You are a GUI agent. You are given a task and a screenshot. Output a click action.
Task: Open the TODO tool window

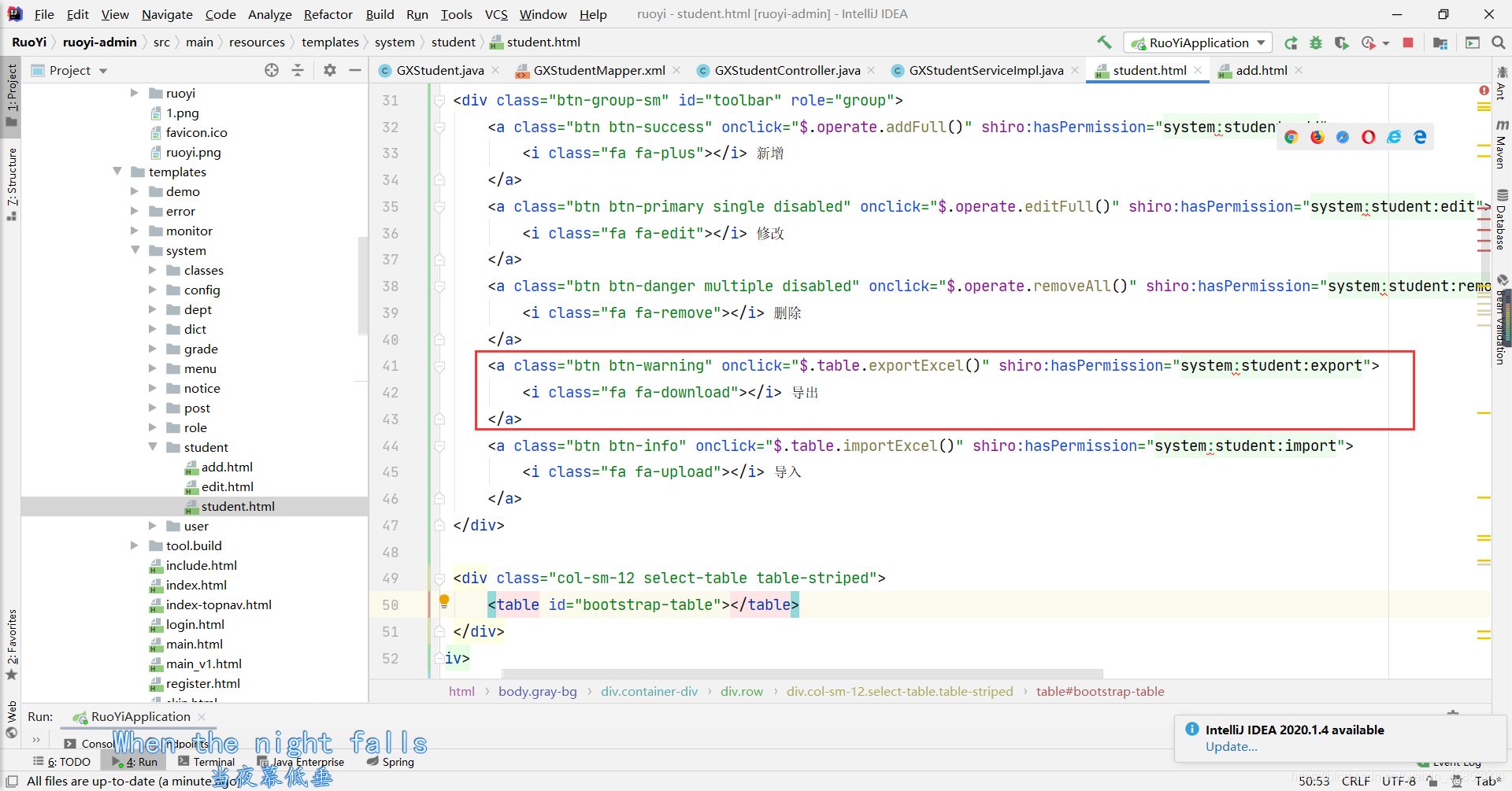coord(61,762)
